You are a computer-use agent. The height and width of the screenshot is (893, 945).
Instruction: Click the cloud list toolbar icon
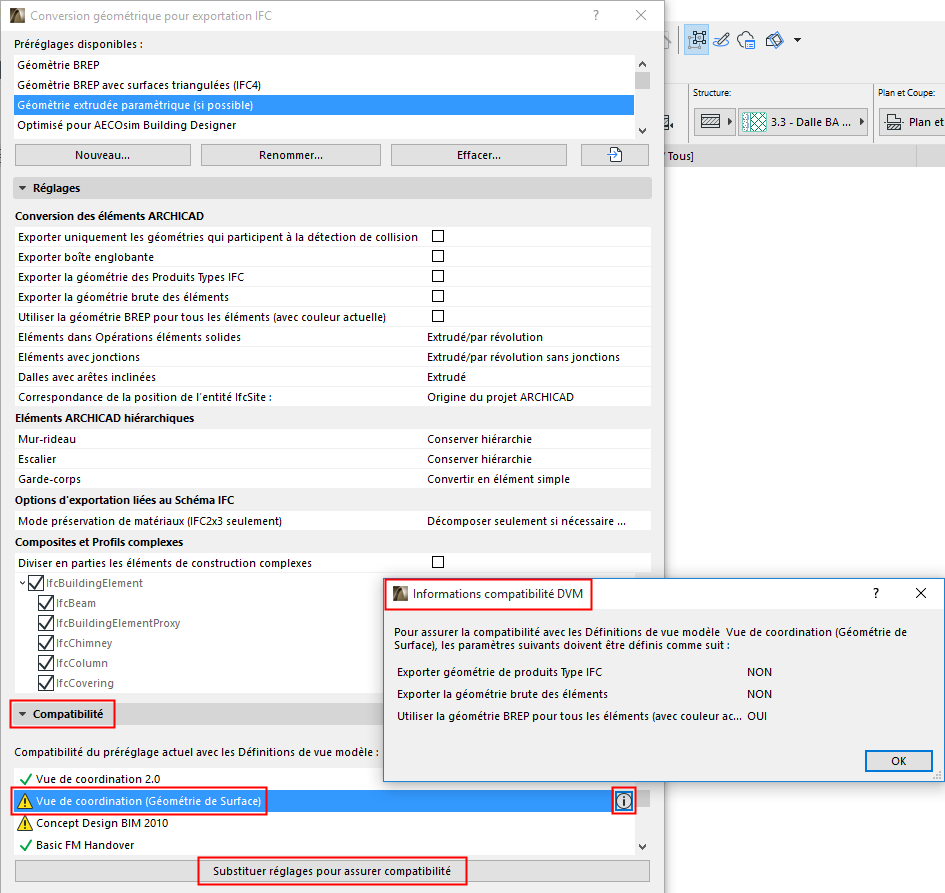[746, 40]
